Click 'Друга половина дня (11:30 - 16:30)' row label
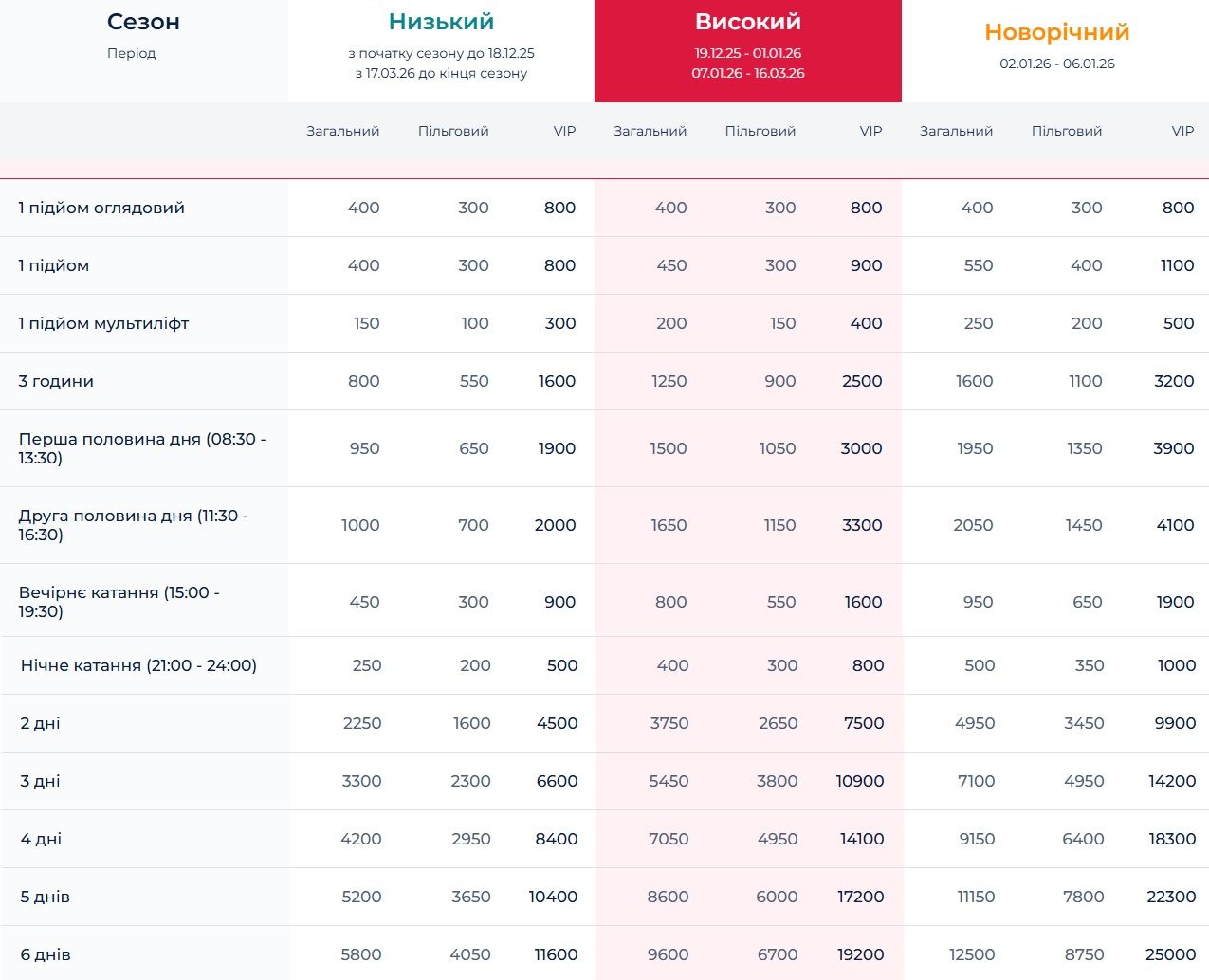 point(133,525)
